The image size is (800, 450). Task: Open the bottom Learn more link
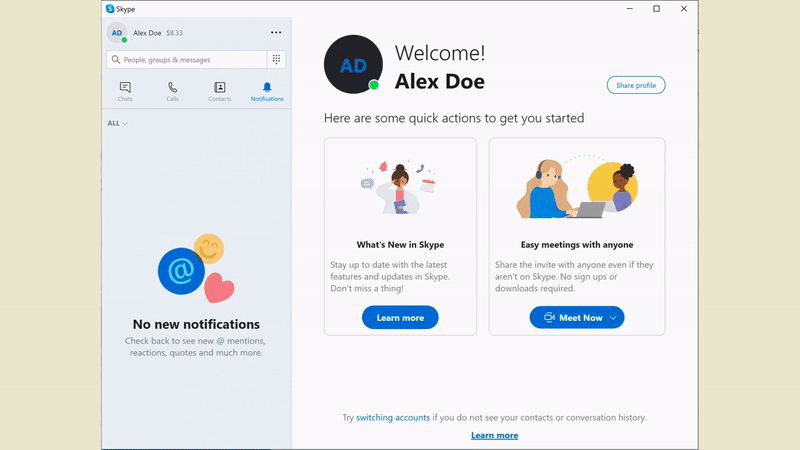(x=494, y=435)
